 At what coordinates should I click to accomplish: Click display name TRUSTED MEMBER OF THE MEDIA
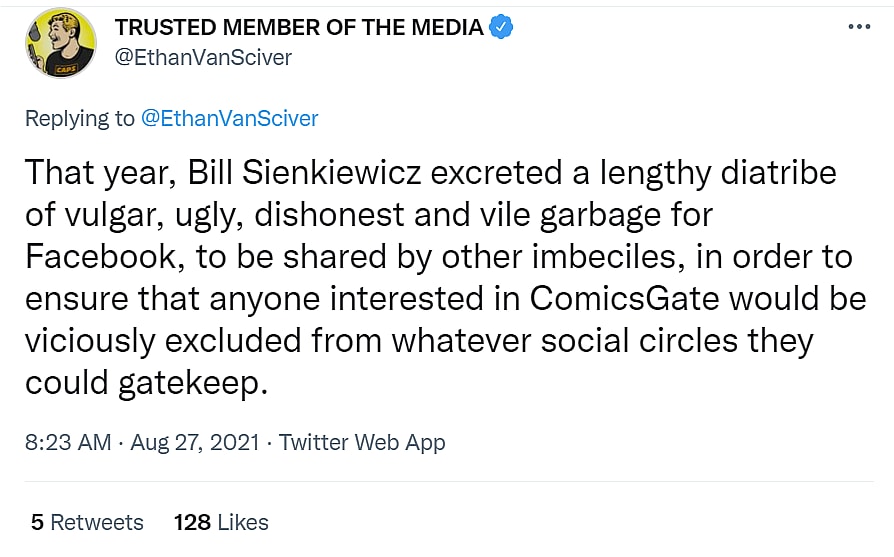299,27
